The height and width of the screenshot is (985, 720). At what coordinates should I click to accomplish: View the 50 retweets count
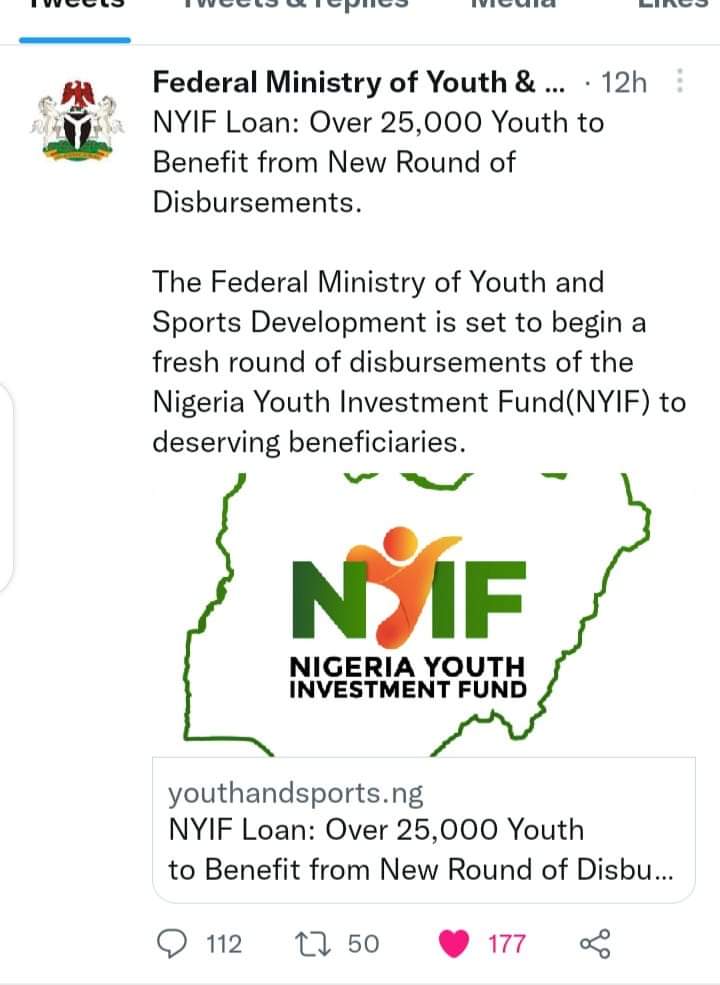tap(364, 944)
